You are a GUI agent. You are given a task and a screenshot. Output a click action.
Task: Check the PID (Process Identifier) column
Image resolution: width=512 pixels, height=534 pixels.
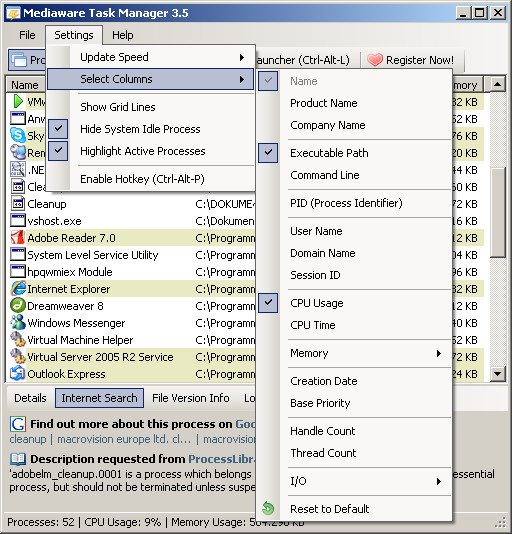354,203
